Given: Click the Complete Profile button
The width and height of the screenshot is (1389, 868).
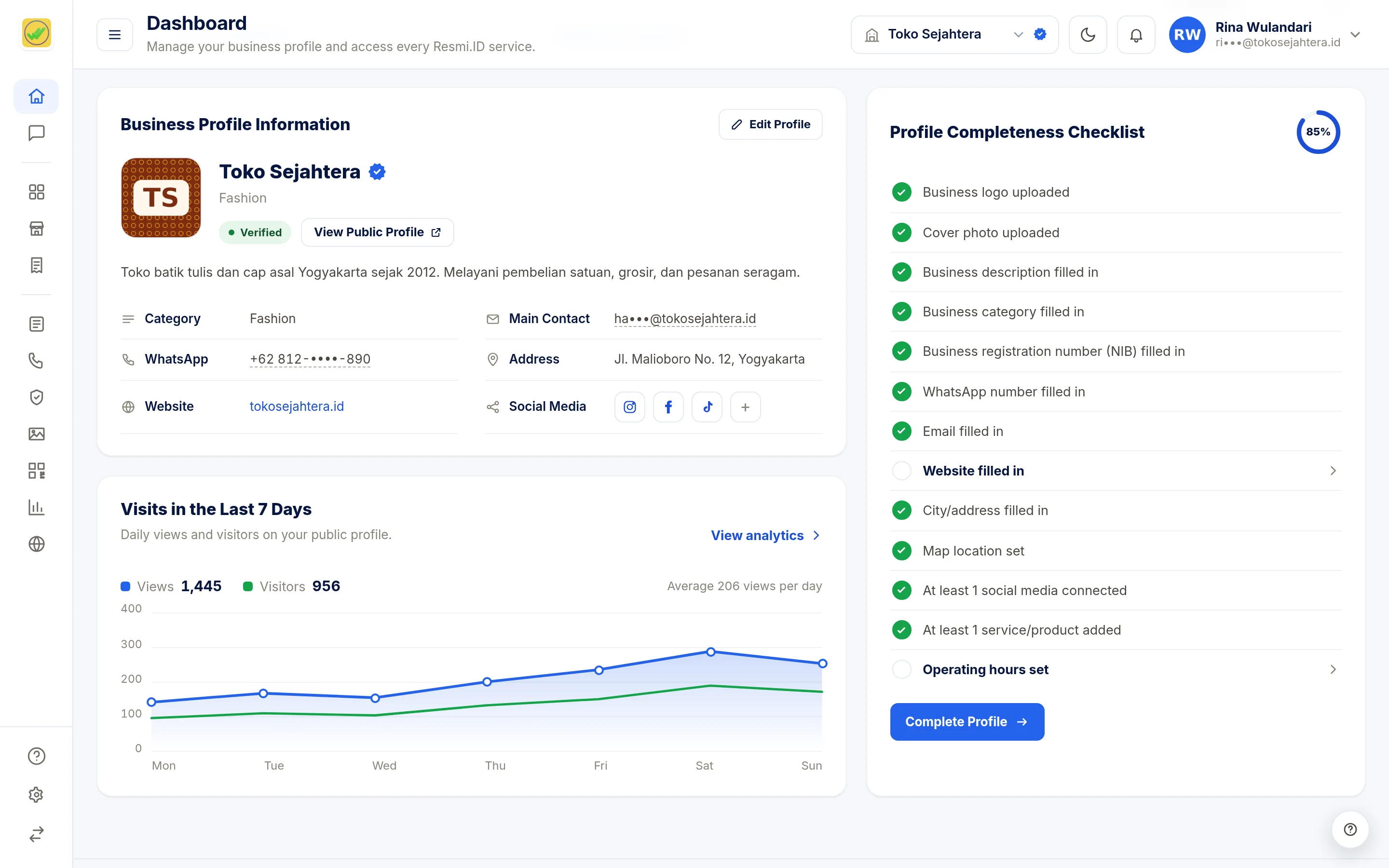Looking at the screenshot, I should coord(967,721).
